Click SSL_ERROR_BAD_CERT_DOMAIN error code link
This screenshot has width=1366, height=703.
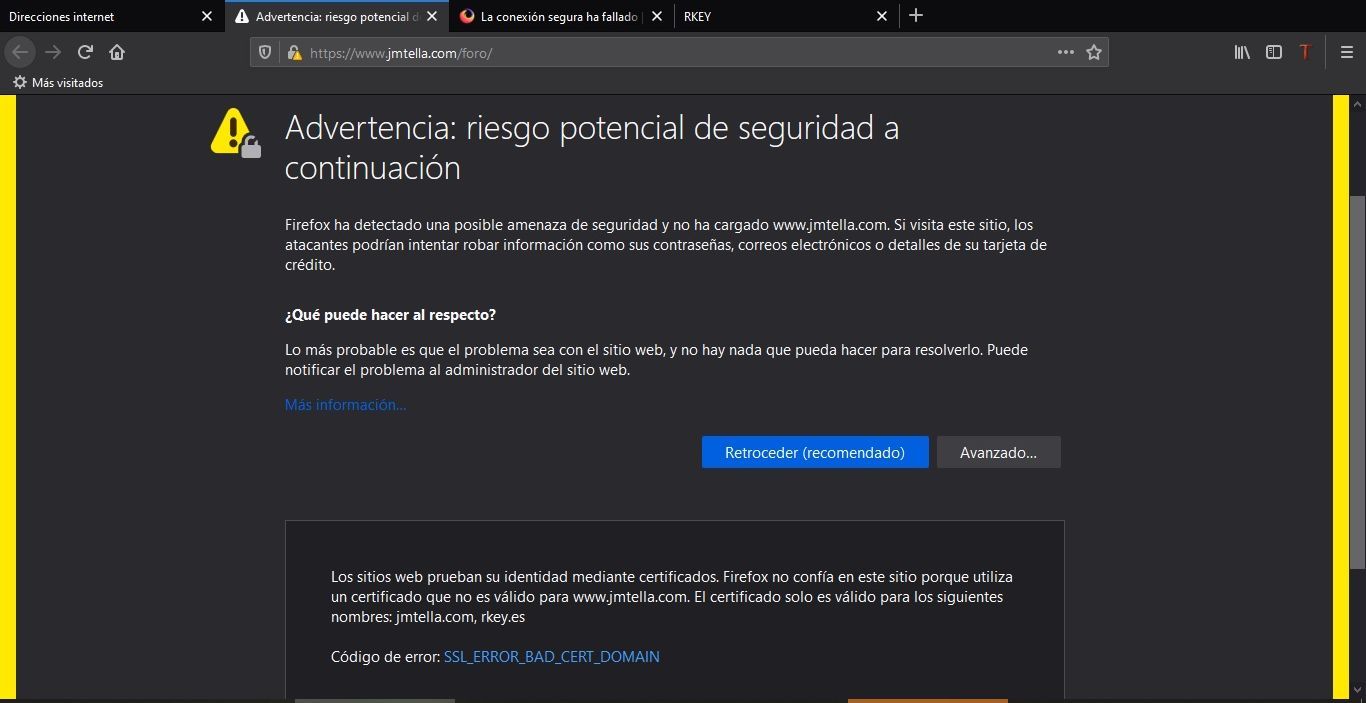point(552,657)
